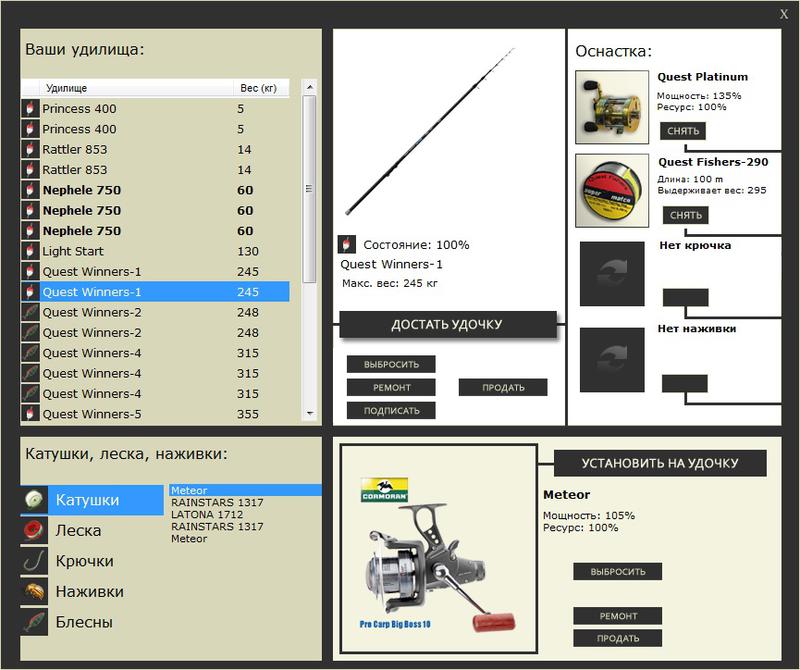The height and width of the screenshot is (670, 800).
Task: Click the empty hook slot icon
Action: [612, 273]
